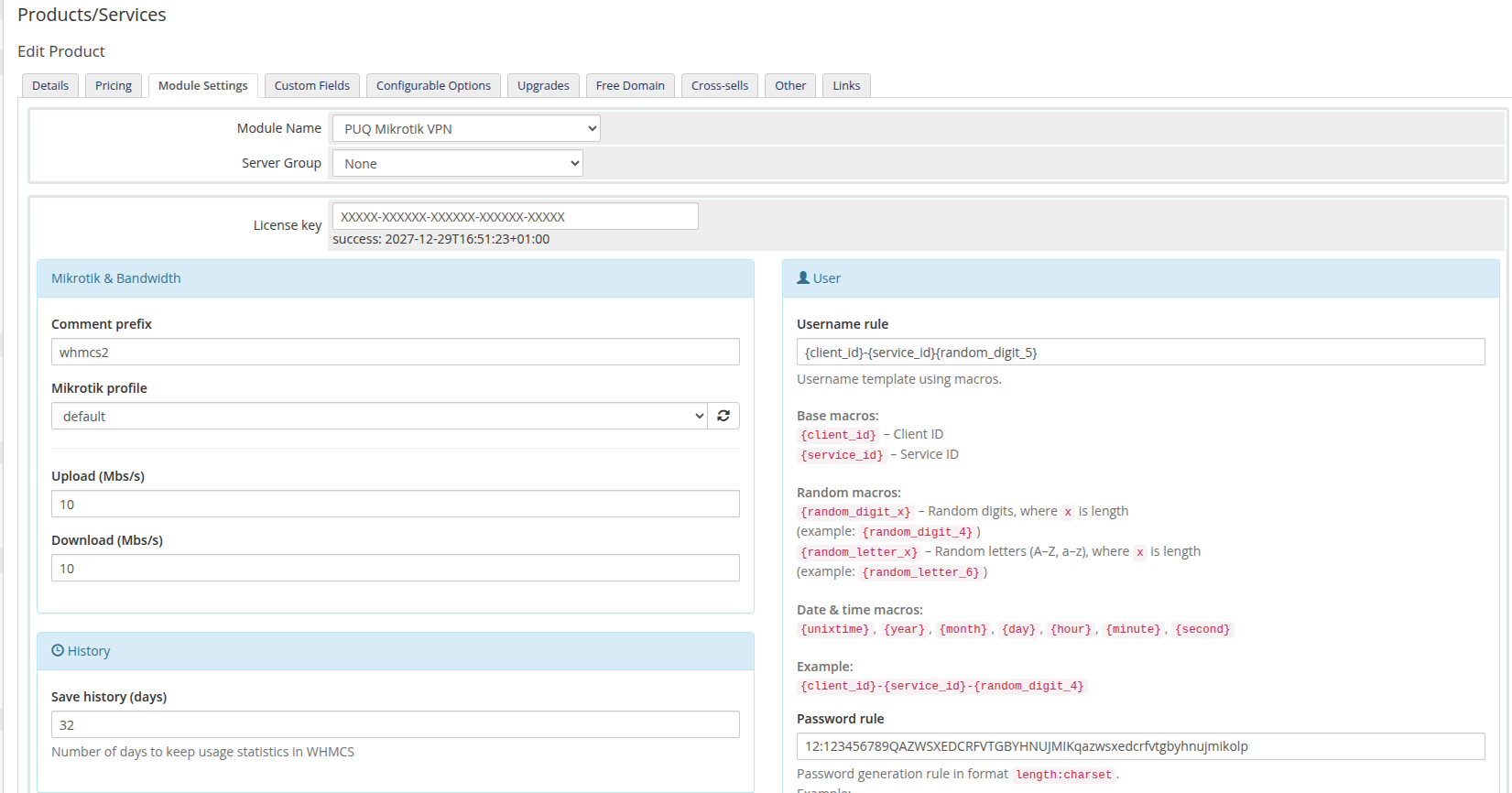Click the {minute} macro code
The width and height of the screenshot is (1512, 793).
(x=1133, y=629)
